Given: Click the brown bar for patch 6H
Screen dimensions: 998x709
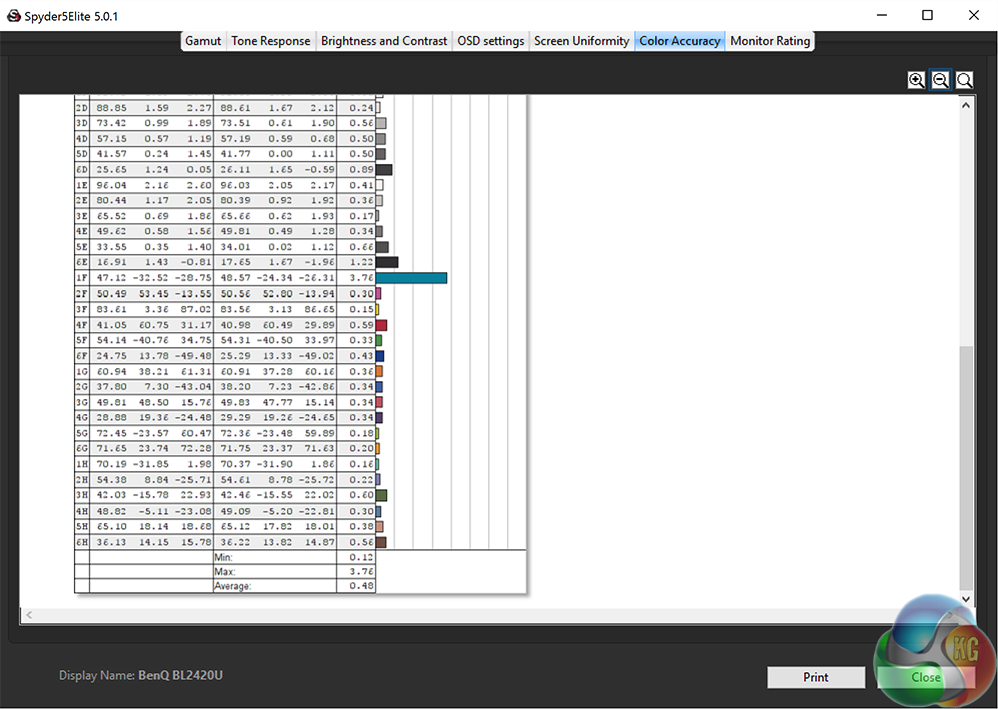Looking at the screenshot, I should 381,542.
